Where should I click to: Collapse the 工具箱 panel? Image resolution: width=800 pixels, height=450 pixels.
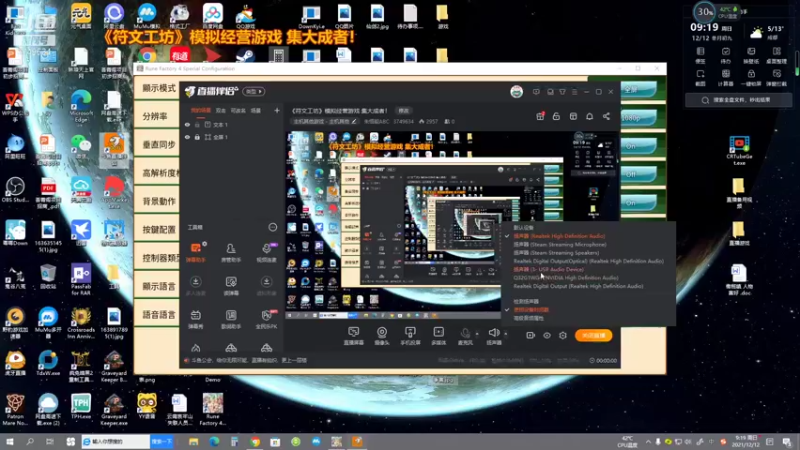(x=272, y=227)
